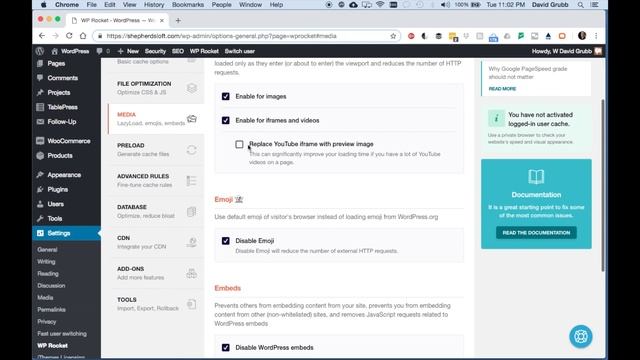
Task: Bookmark this page with the star
Action: pos(393,36)
